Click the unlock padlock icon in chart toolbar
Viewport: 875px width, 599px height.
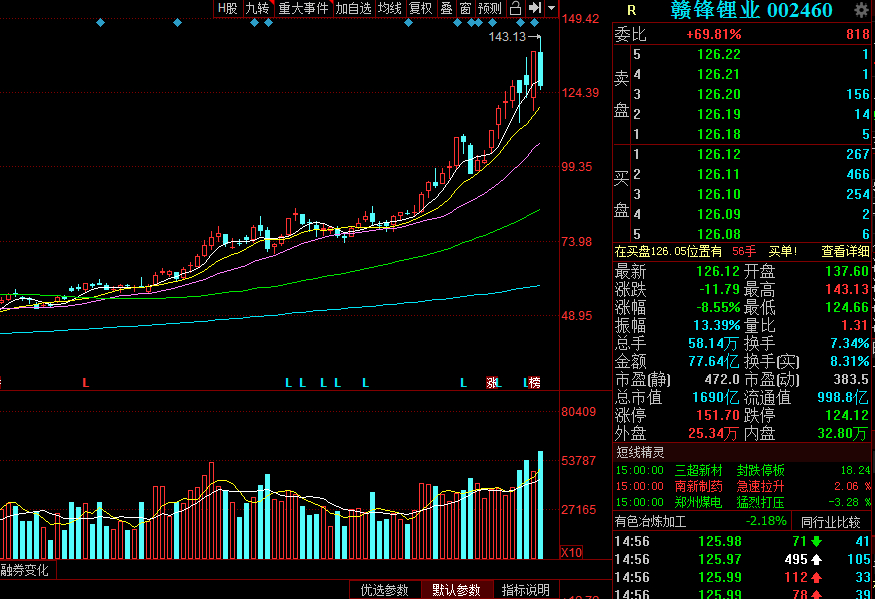[516, 8]
